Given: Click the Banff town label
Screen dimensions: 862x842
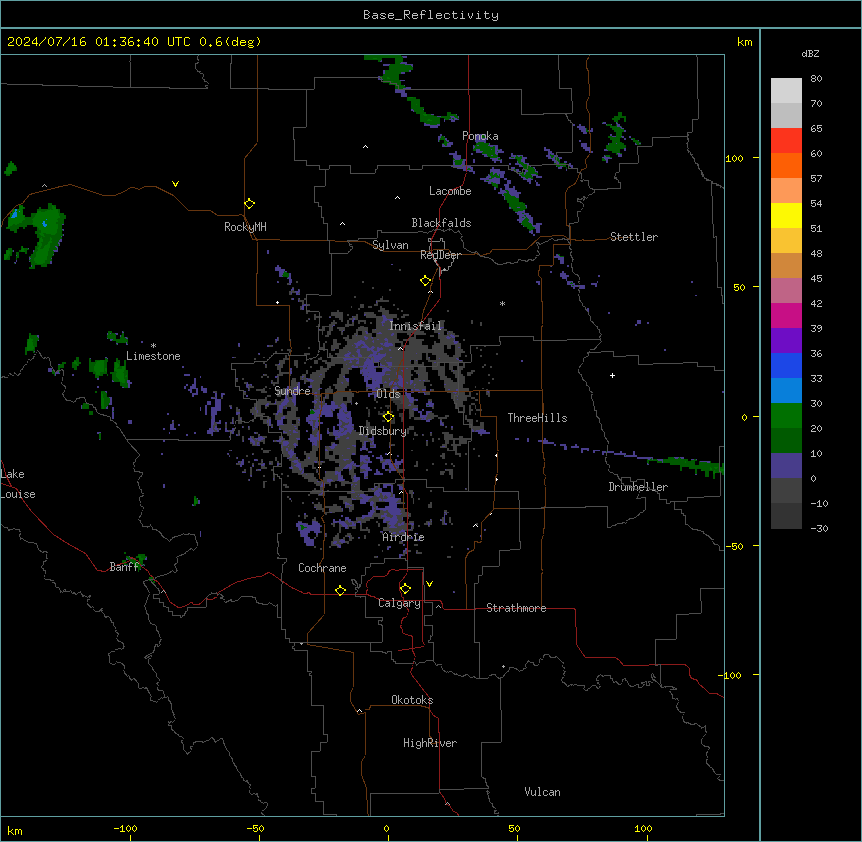Looking at the screenshot, I should pos(124,567).
